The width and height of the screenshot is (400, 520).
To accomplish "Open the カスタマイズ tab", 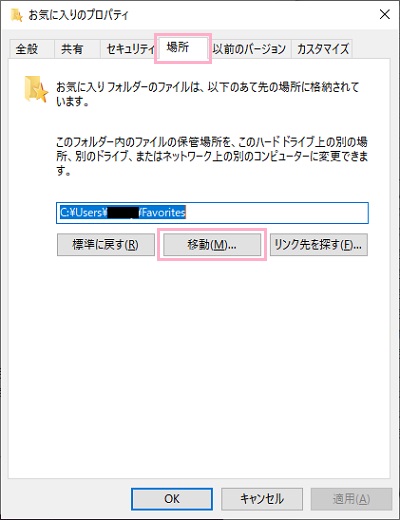I will tap(322, 49).
